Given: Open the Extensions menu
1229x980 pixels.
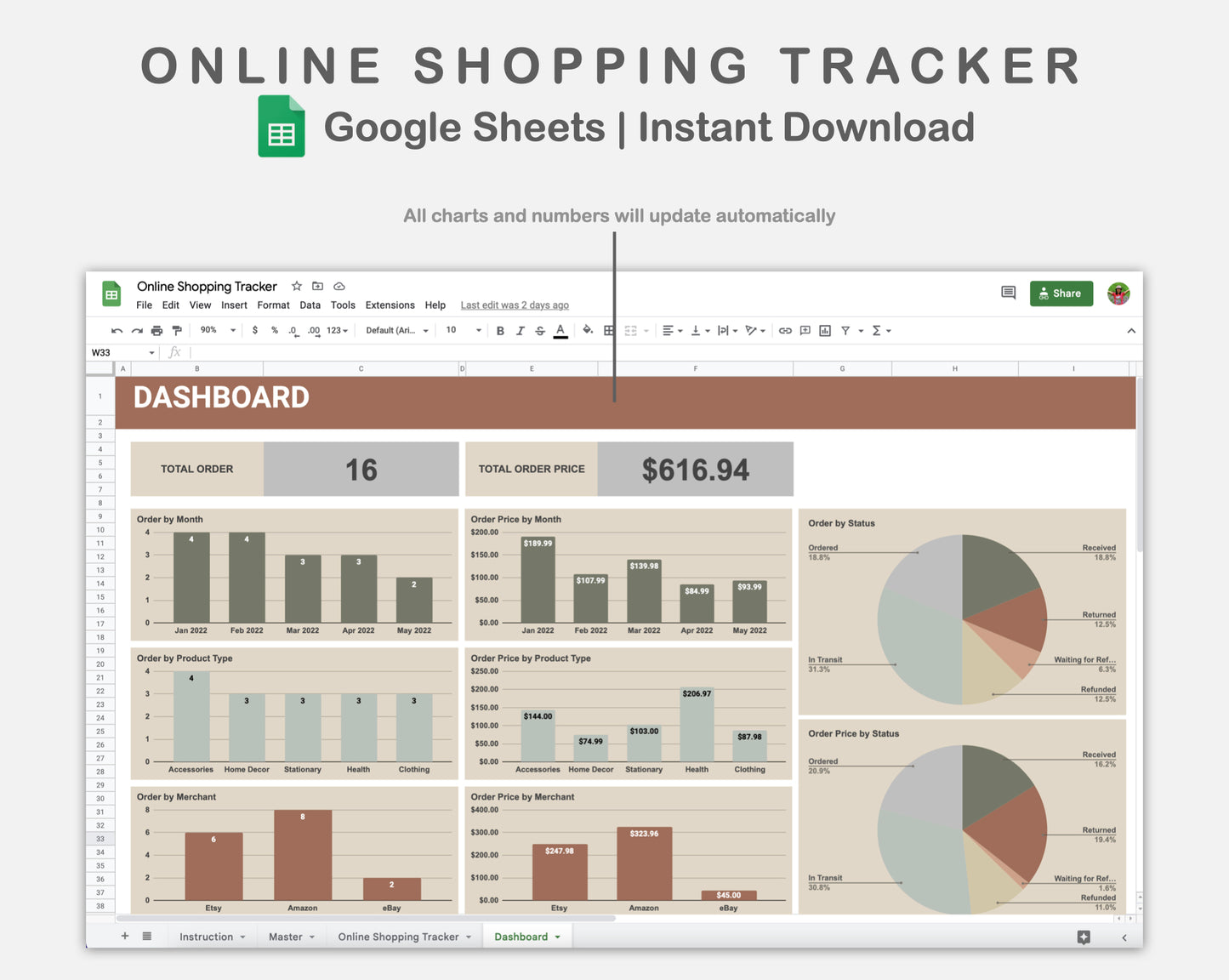Looking at the screenshot, I should pyautogui.click(x=390, y=305).
